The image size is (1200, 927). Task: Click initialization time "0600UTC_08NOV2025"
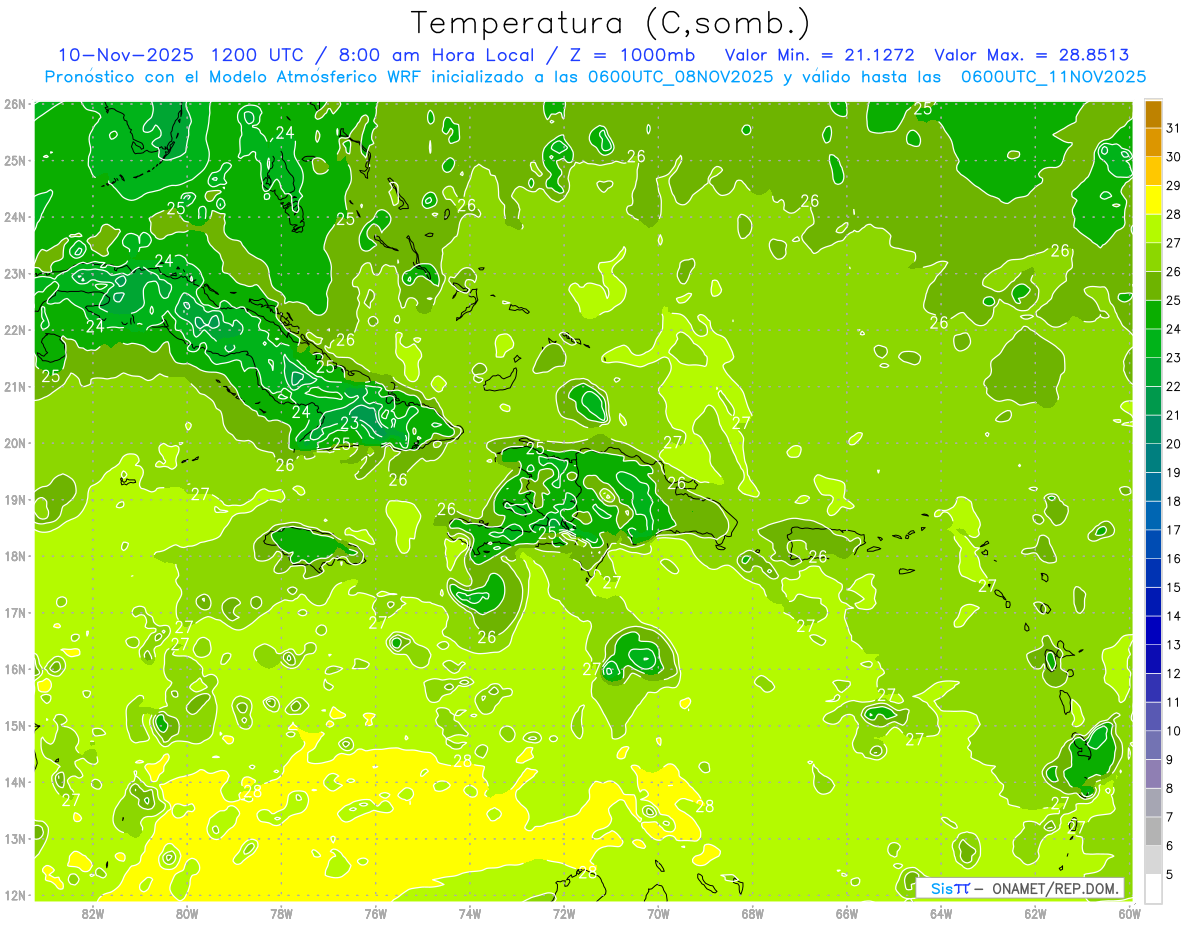(x=680, y=77)
